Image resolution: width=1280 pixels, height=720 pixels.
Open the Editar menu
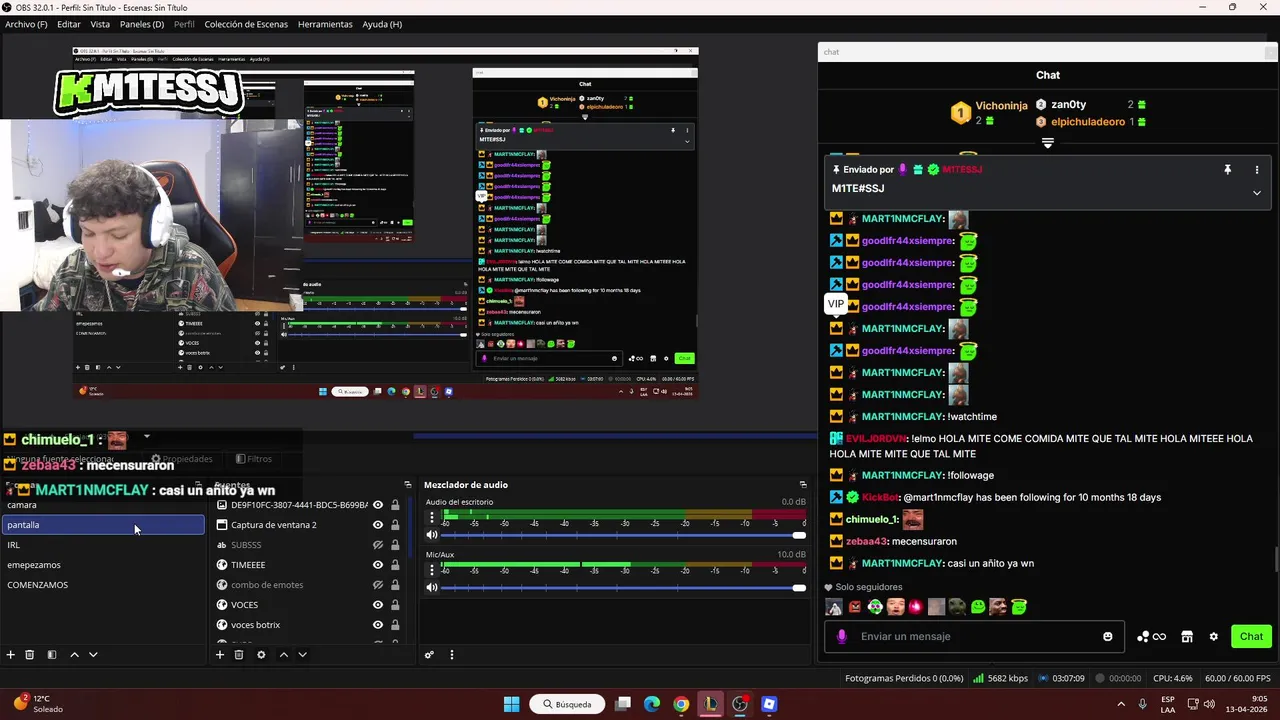[x=69, y=24]
